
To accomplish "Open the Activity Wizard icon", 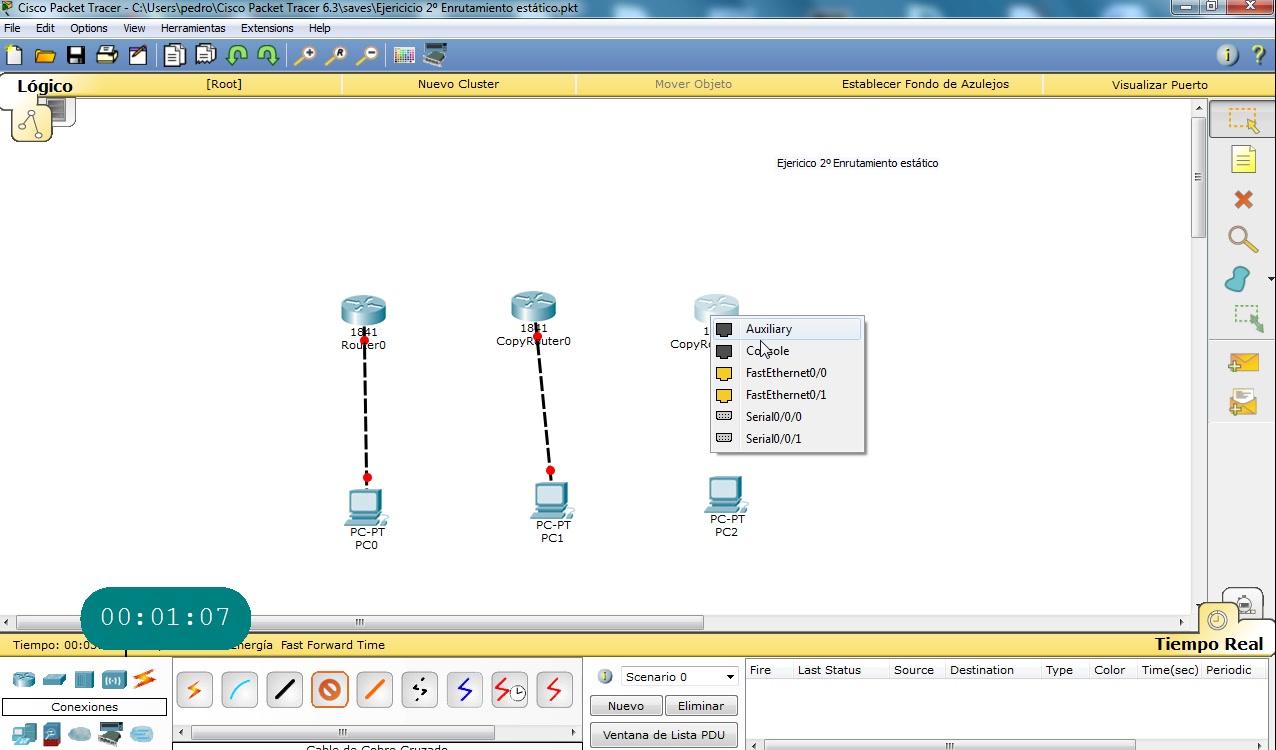I will tap(138, 55).
